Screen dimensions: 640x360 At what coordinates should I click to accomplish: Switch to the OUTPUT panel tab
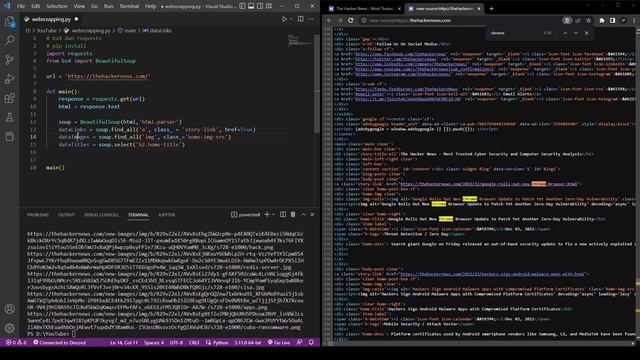66,215
